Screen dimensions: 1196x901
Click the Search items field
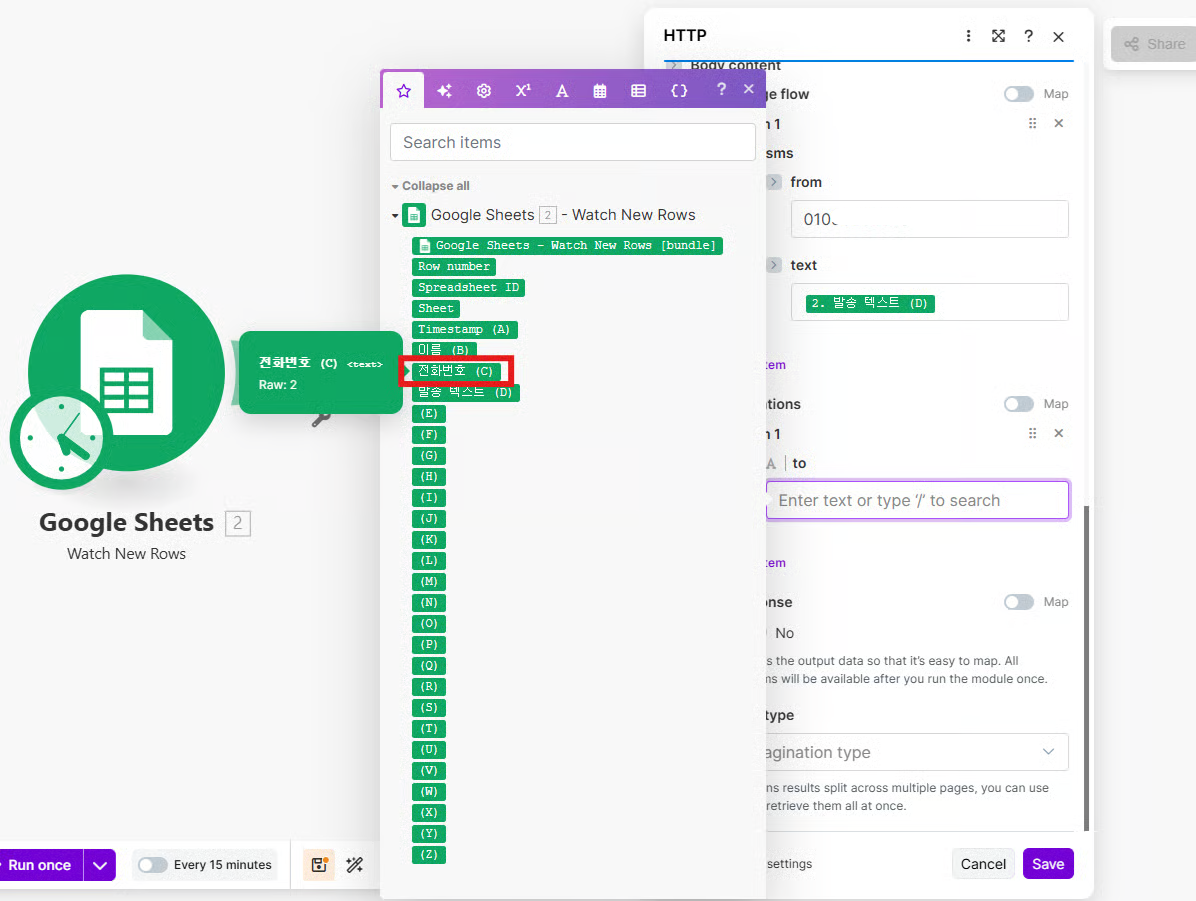[572, 142]
